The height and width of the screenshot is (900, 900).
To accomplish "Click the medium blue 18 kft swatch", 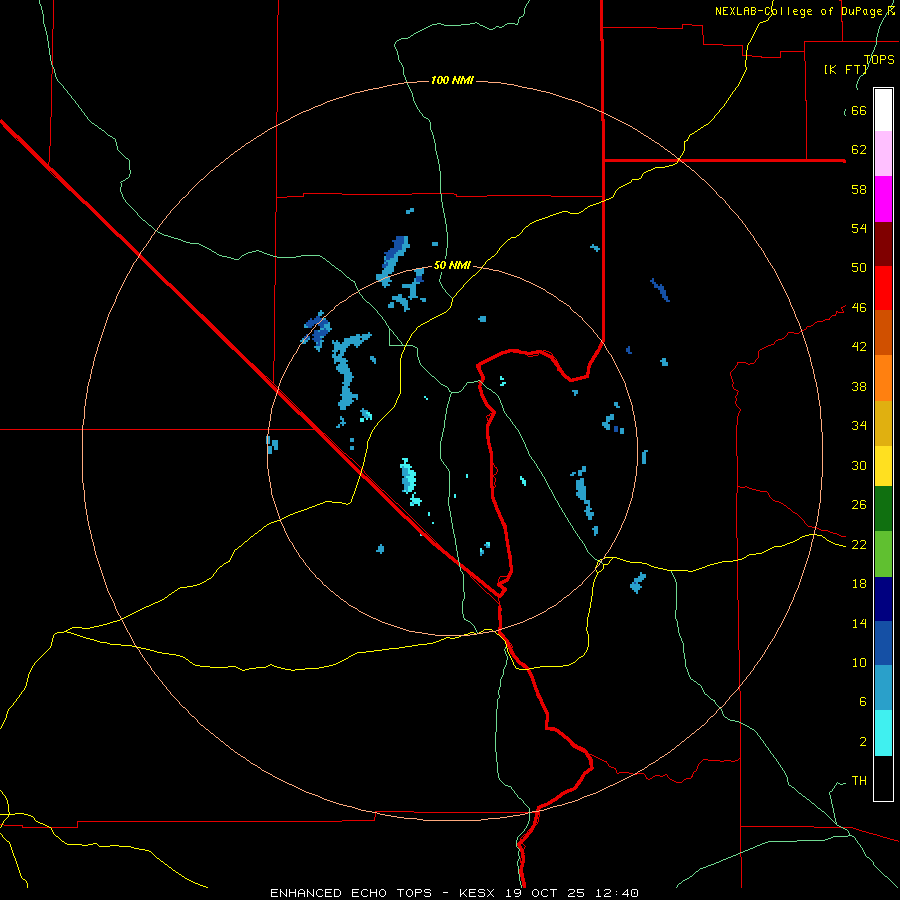I will (883, 643).
